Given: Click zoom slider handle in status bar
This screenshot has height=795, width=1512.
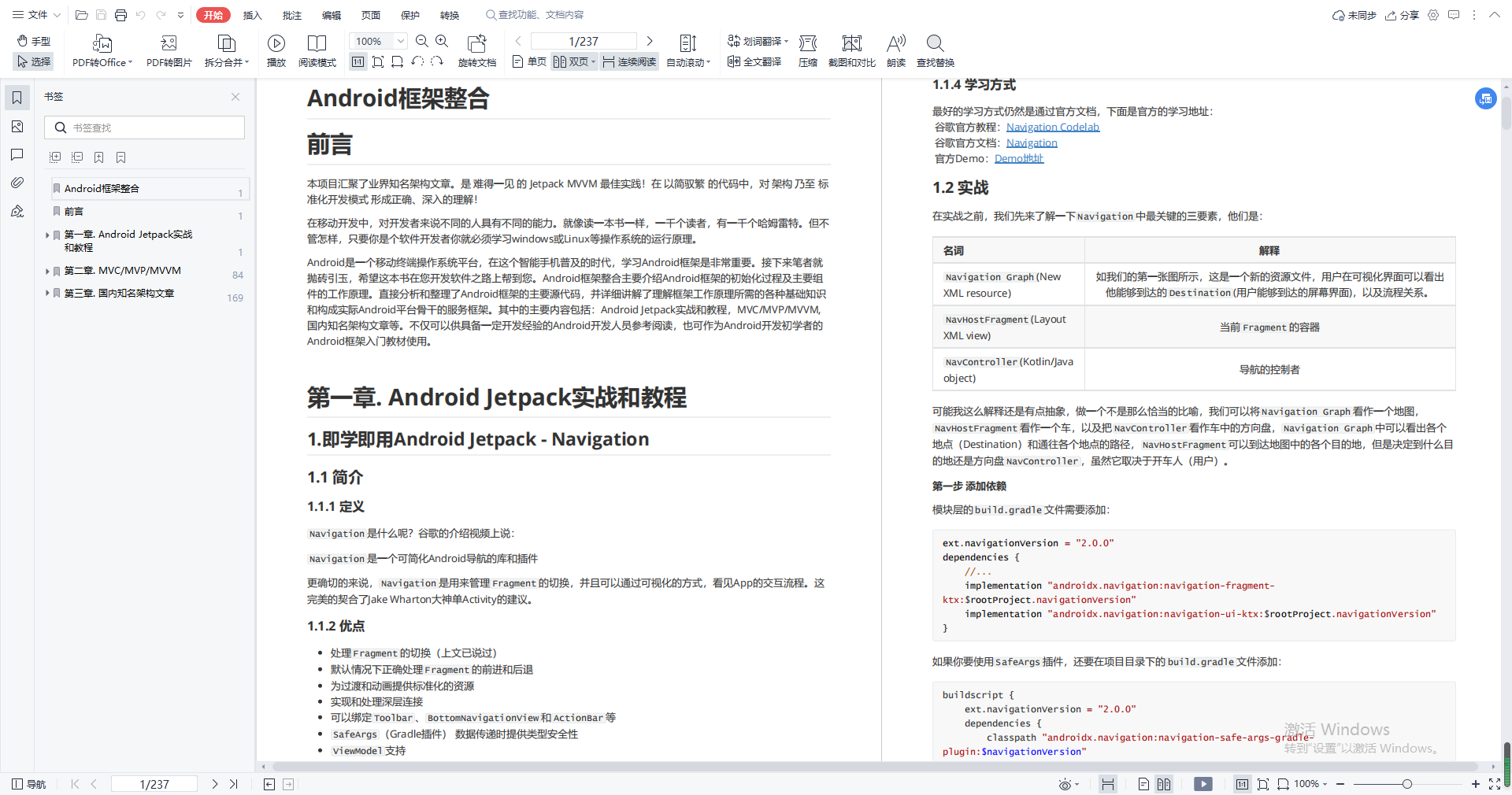Looking at the screenshot, I should pos(1407,784).
